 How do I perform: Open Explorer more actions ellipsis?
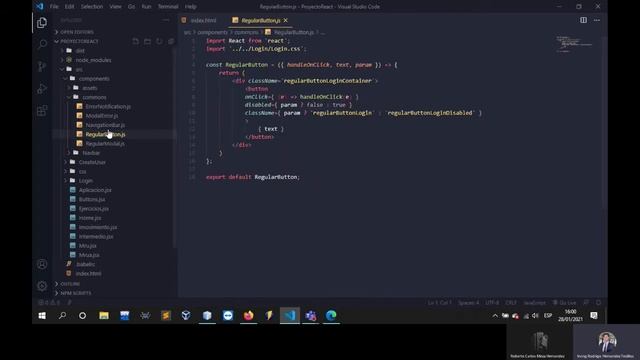pos(166,20)
